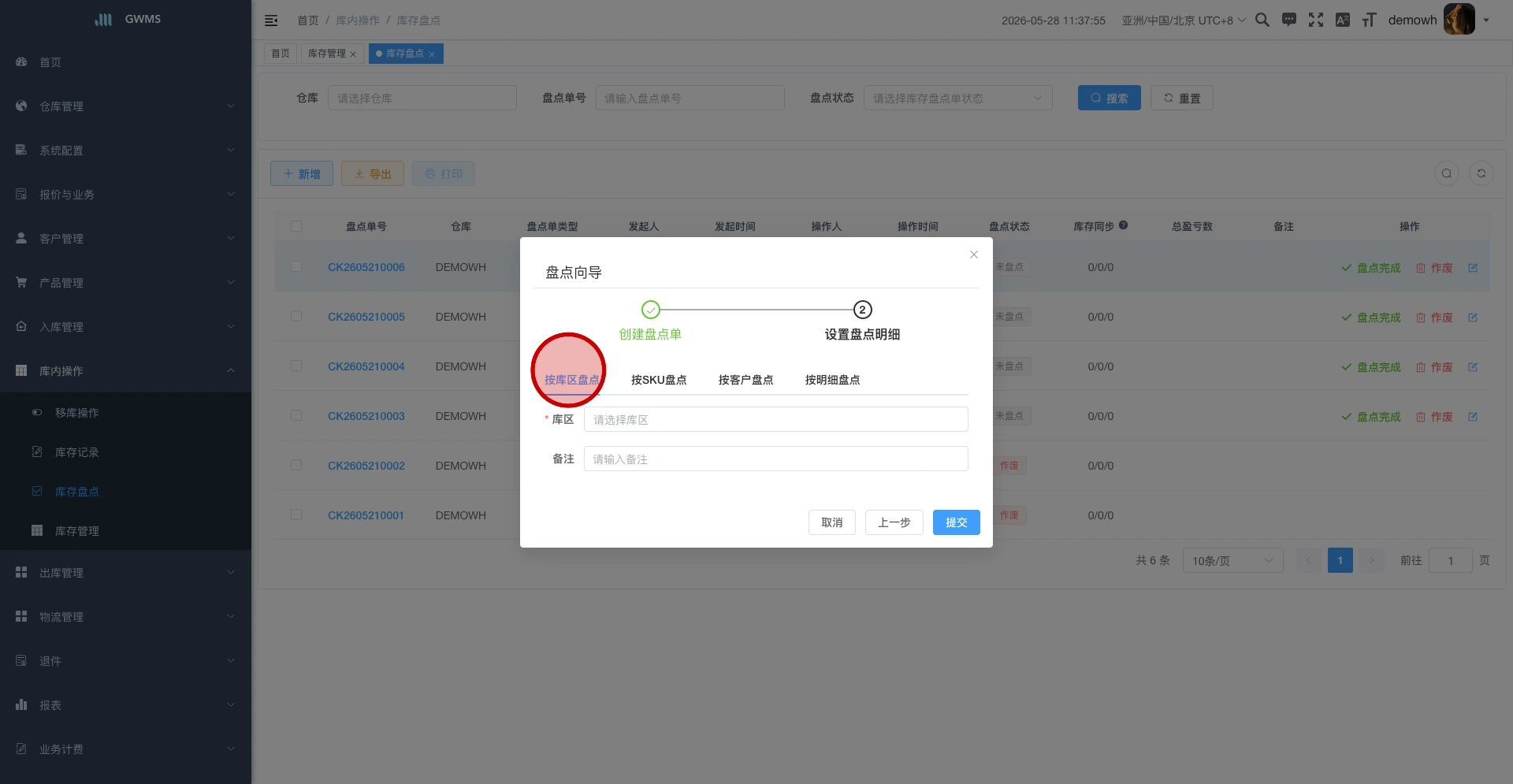Check the row CK2605210006 checkbox
The width and height of the screenshot is (1513, 784).
pos(296,267)
